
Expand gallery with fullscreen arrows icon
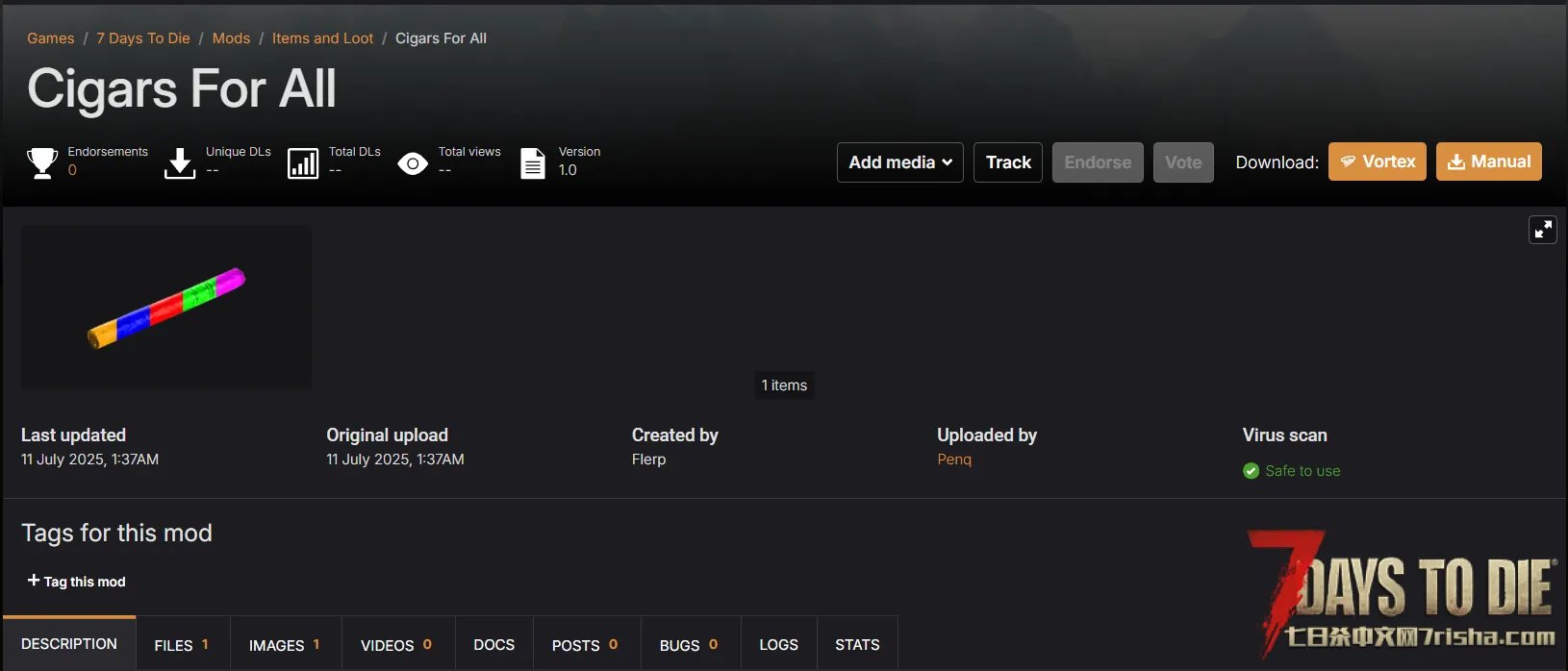tap(1543, 230)
